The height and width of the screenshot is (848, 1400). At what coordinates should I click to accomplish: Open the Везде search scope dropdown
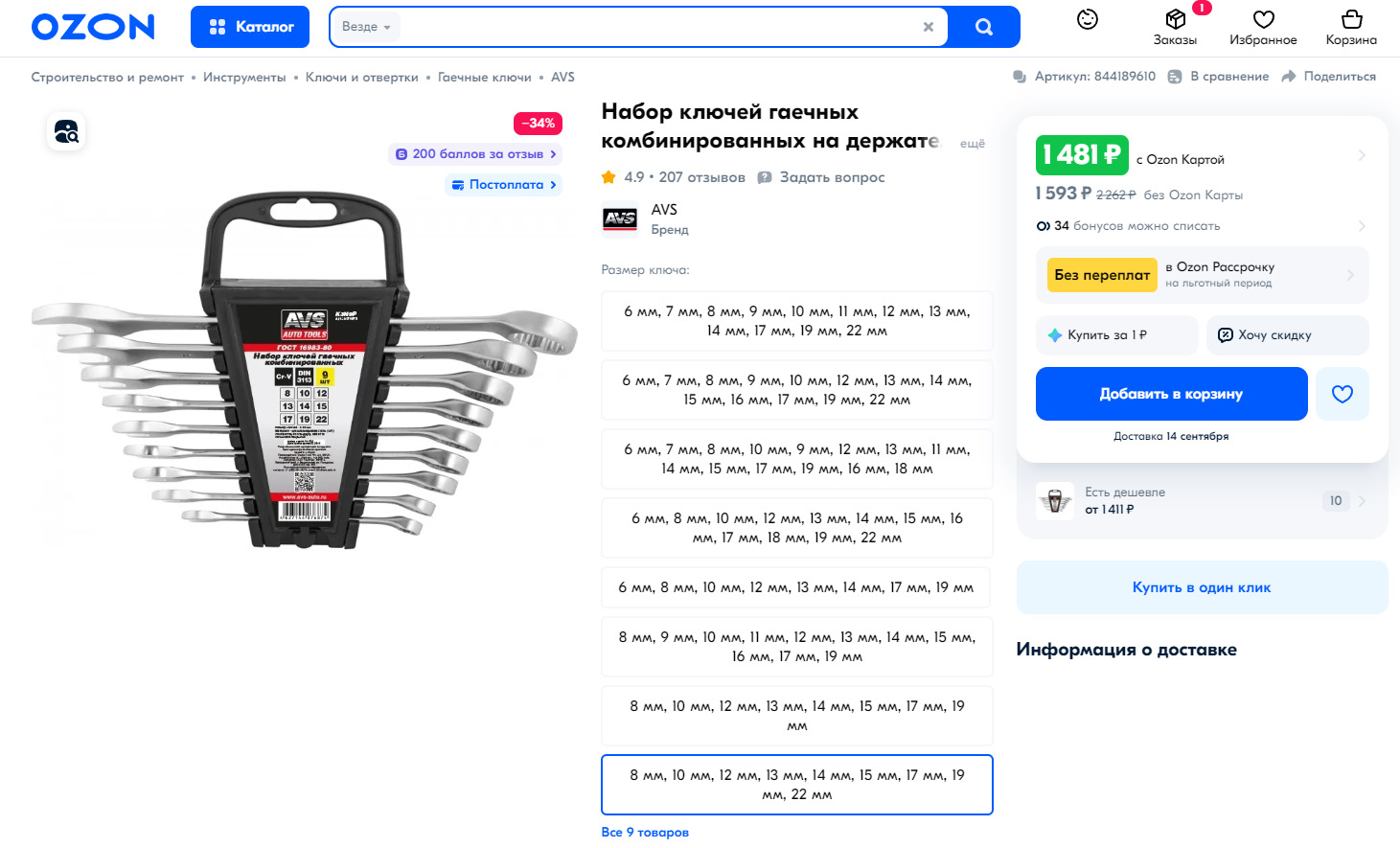click(x=366, y=27)
